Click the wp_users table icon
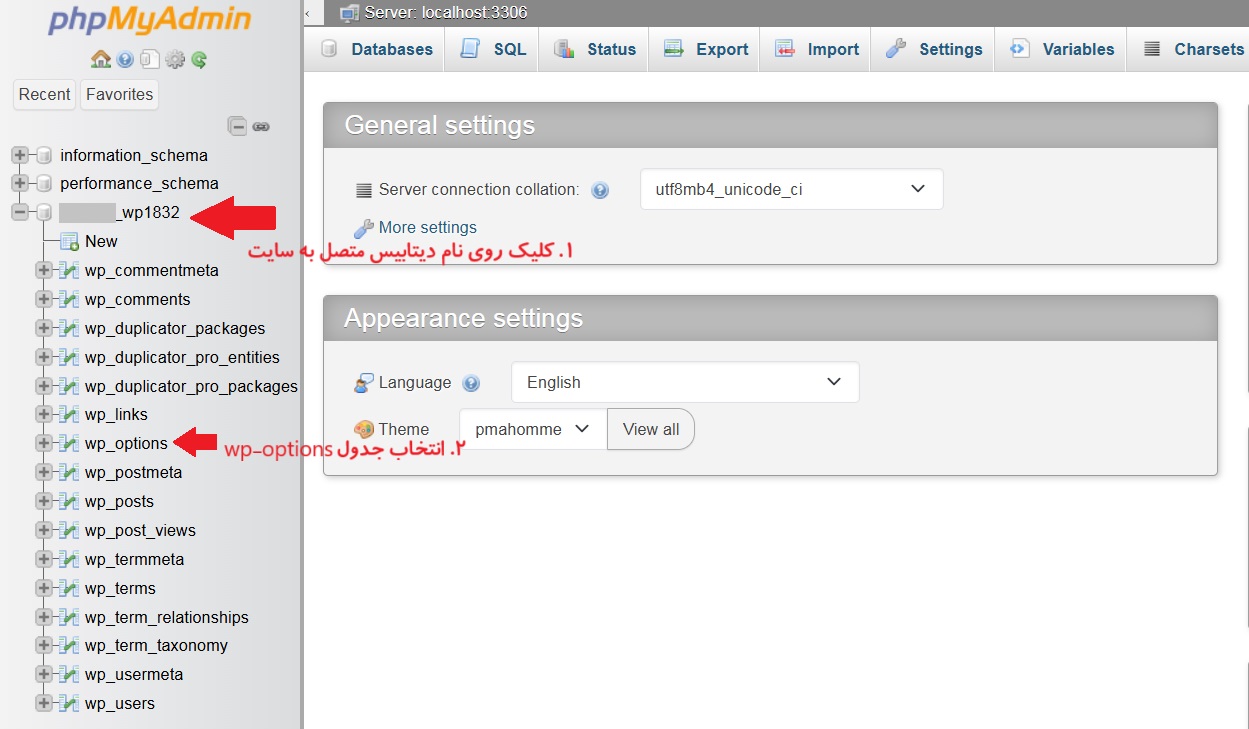 point(69,703)
